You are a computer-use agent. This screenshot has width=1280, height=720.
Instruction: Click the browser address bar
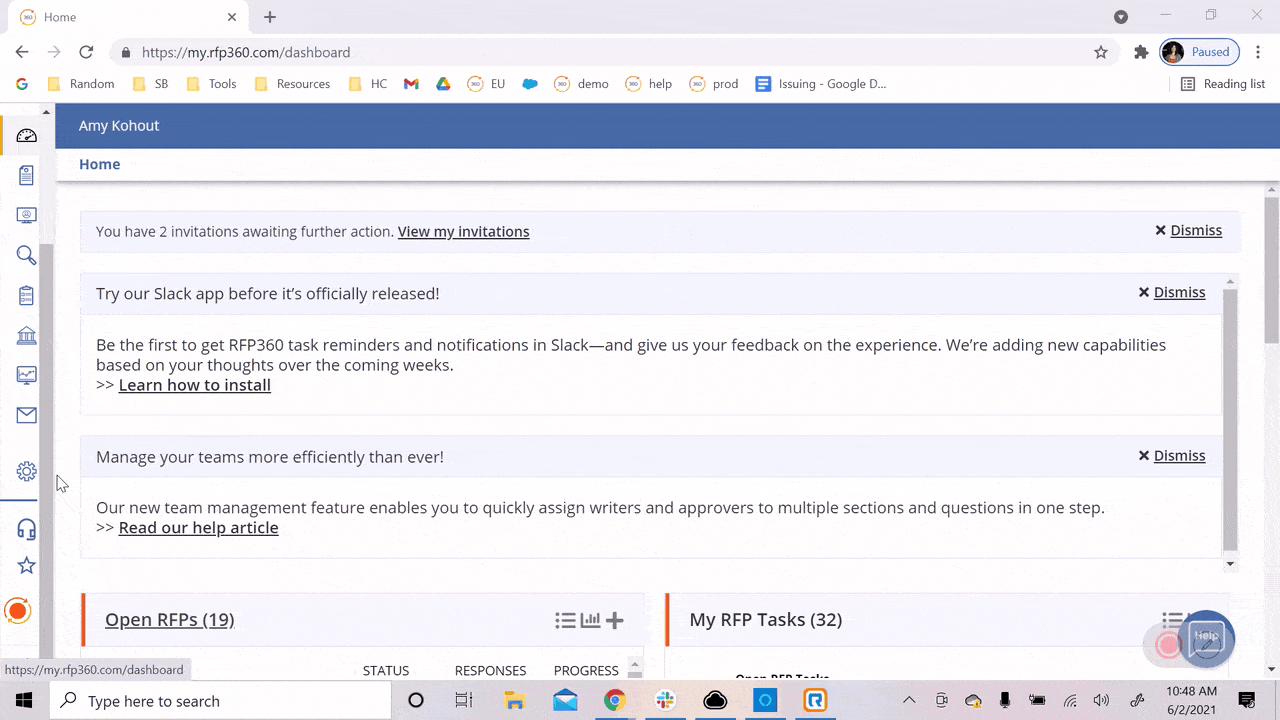[x=600, y=52]
